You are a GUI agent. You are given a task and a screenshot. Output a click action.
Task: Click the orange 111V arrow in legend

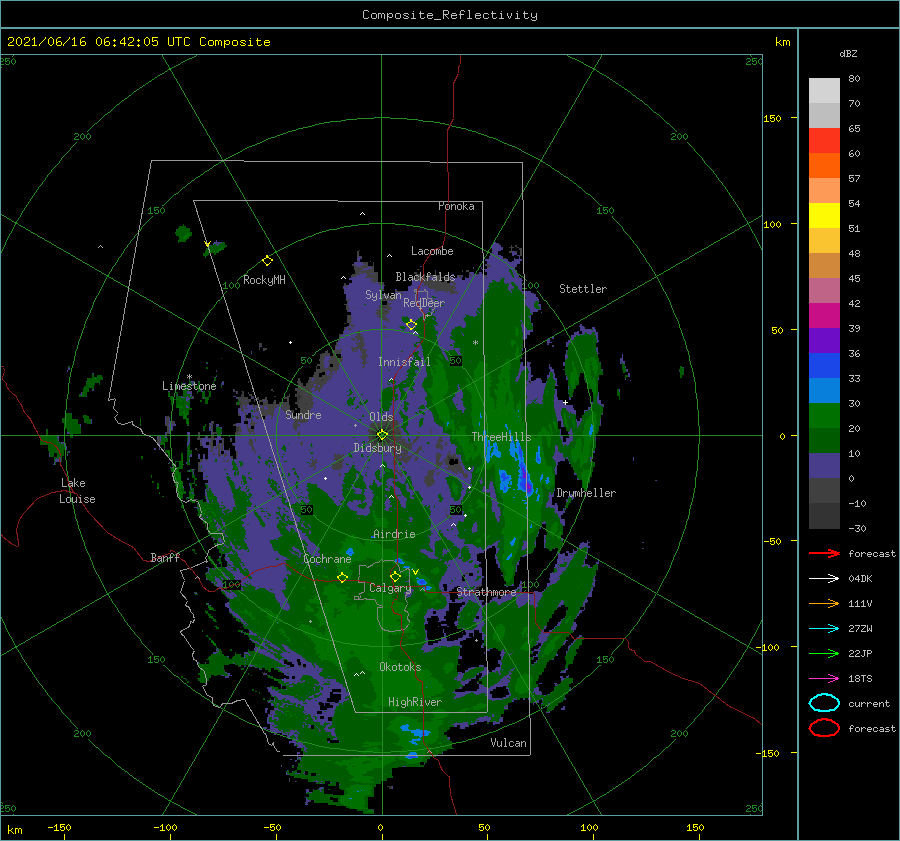(x=824, y=603)
